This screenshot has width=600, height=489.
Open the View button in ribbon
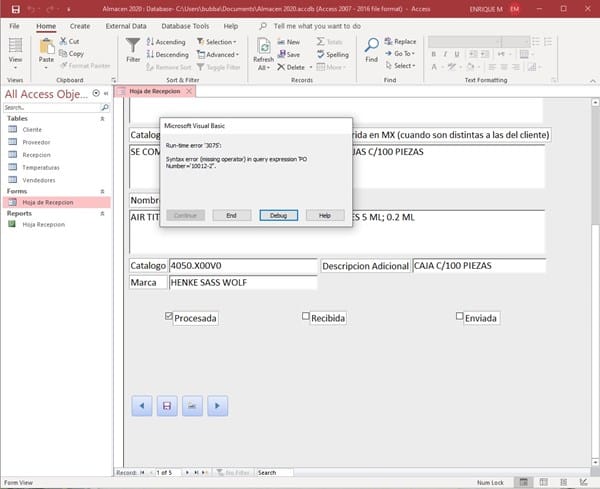15,54
